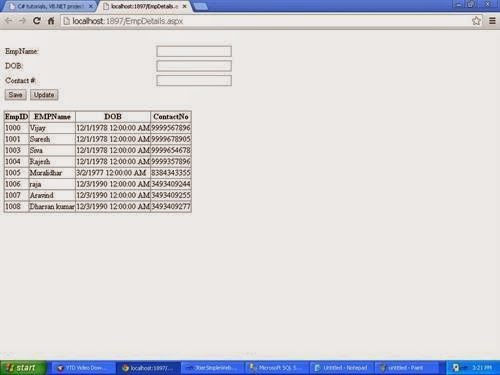The image size is (500, 375).
Task: Switch to YTD Video Downloader in taskbar
Action: tap(82, 368)
